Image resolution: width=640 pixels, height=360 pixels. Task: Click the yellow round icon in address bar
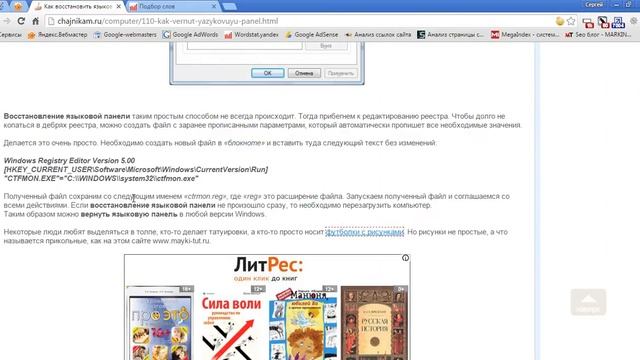tap(560, 21)
